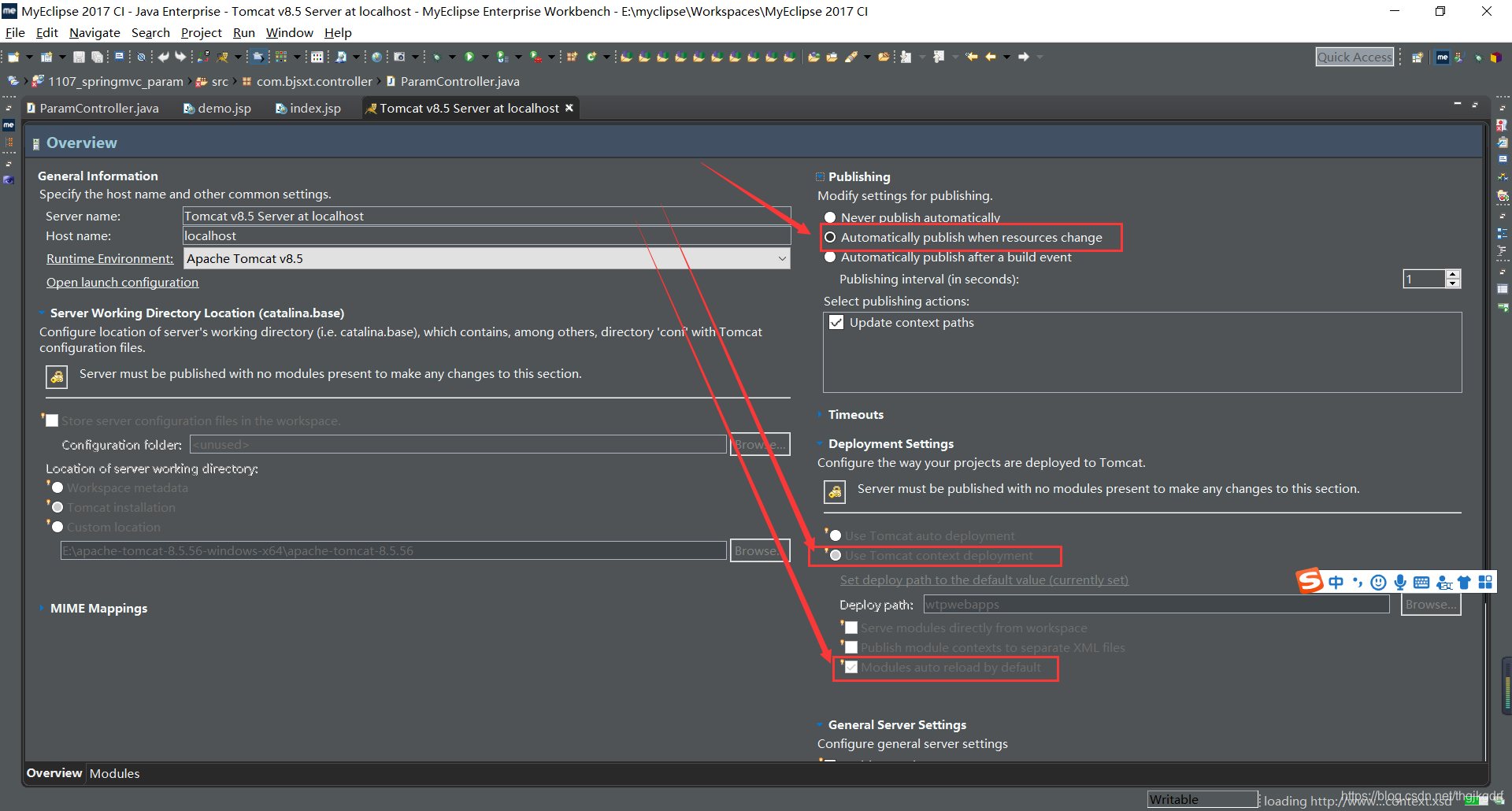
Task: Open the Runtime Environment combo box
Action: [487, 258]
